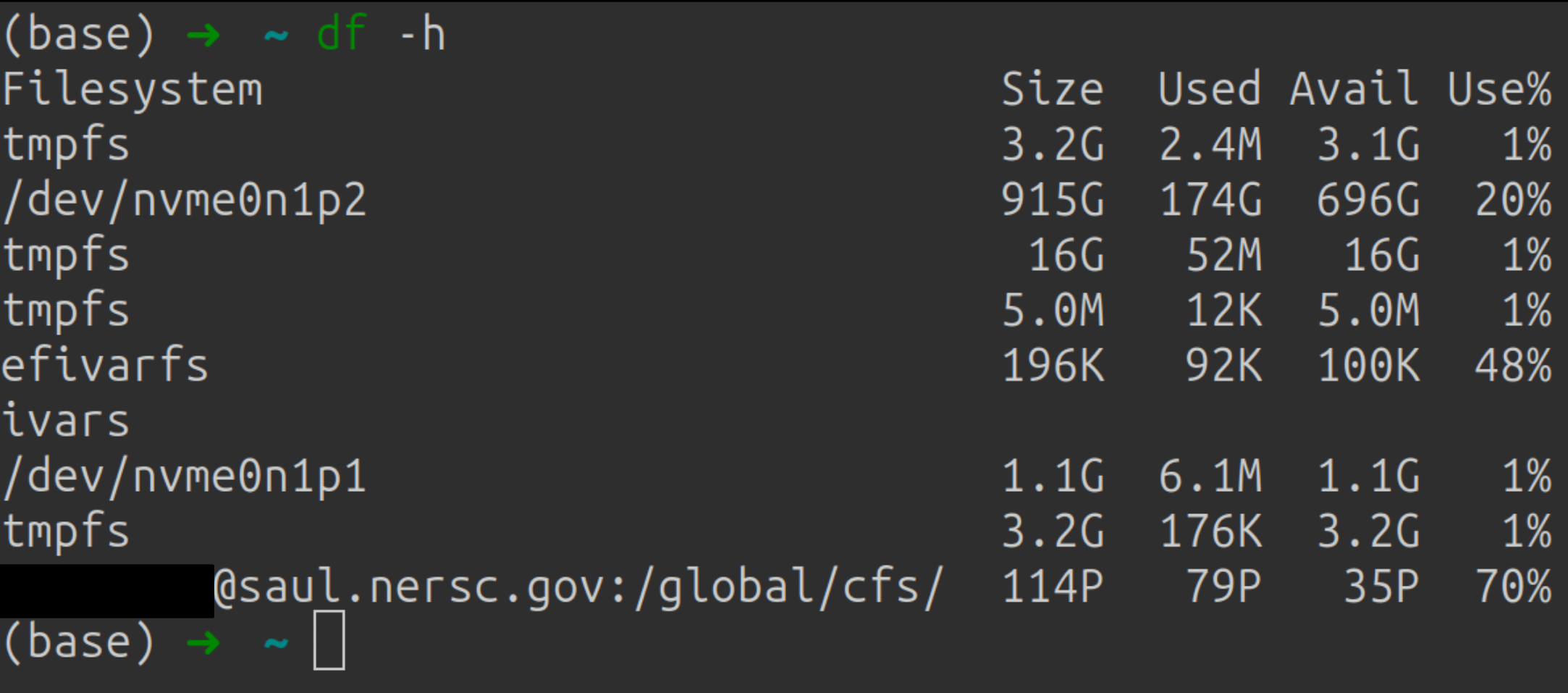Click the 48% usage value

[1513, 366]
